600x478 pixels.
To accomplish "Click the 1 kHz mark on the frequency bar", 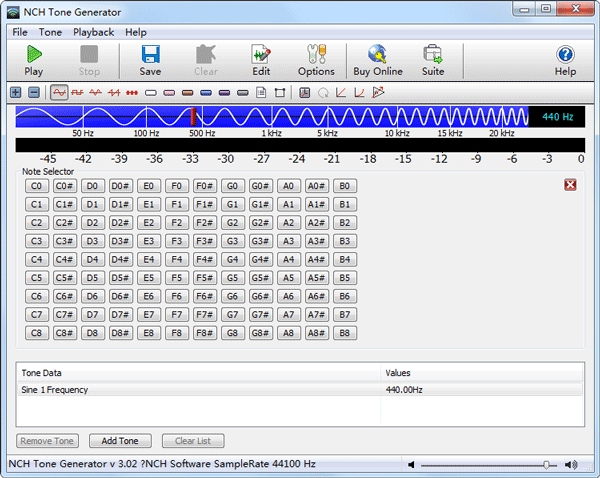I will (x=271, y=132).
